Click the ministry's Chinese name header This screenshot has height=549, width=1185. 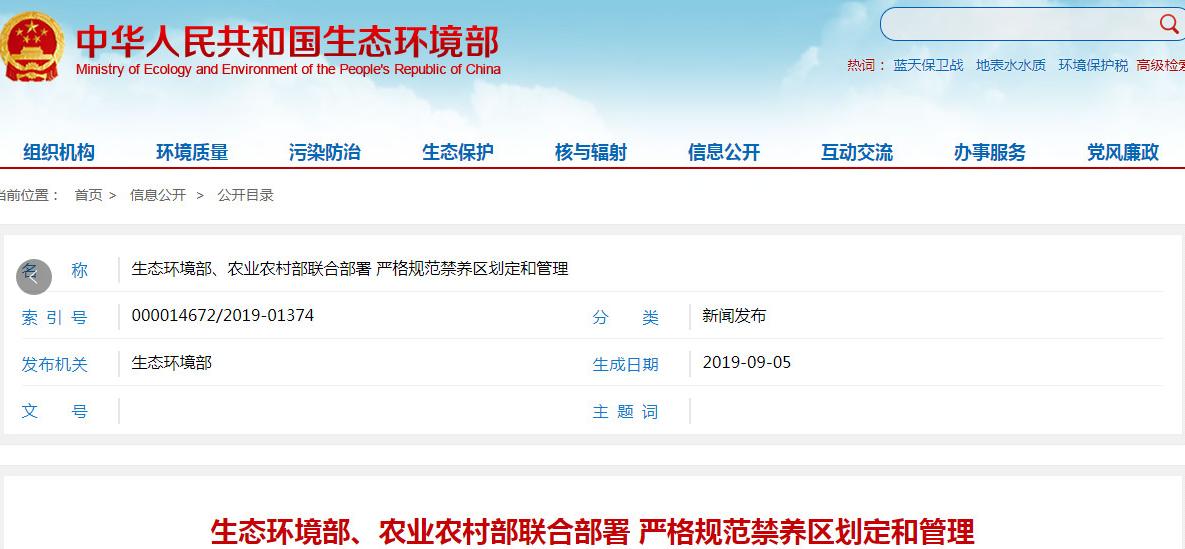pyautogui.click(x=288, y=41)
